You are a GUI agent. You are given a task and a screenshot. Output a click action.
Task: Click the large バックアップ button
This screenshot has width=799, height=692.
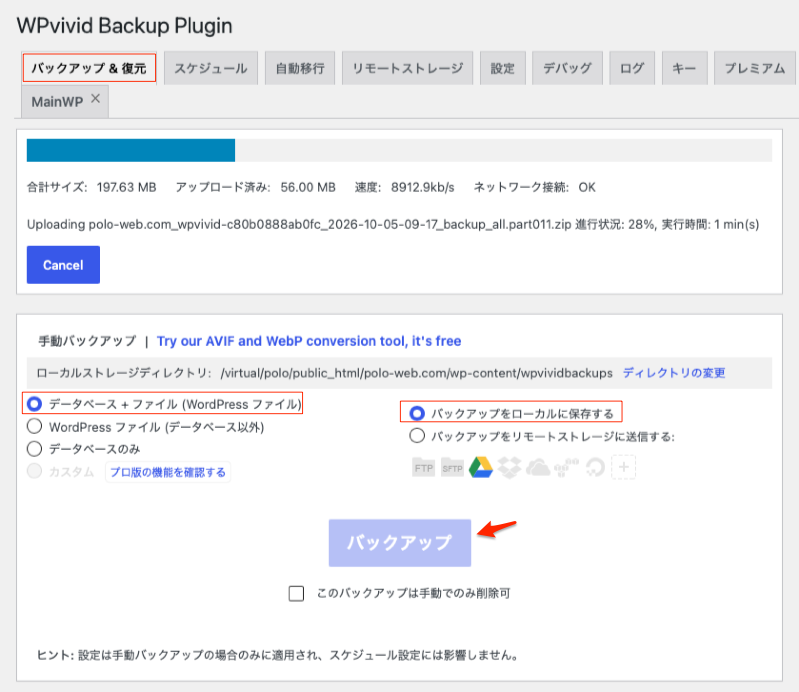pos(400,543)
